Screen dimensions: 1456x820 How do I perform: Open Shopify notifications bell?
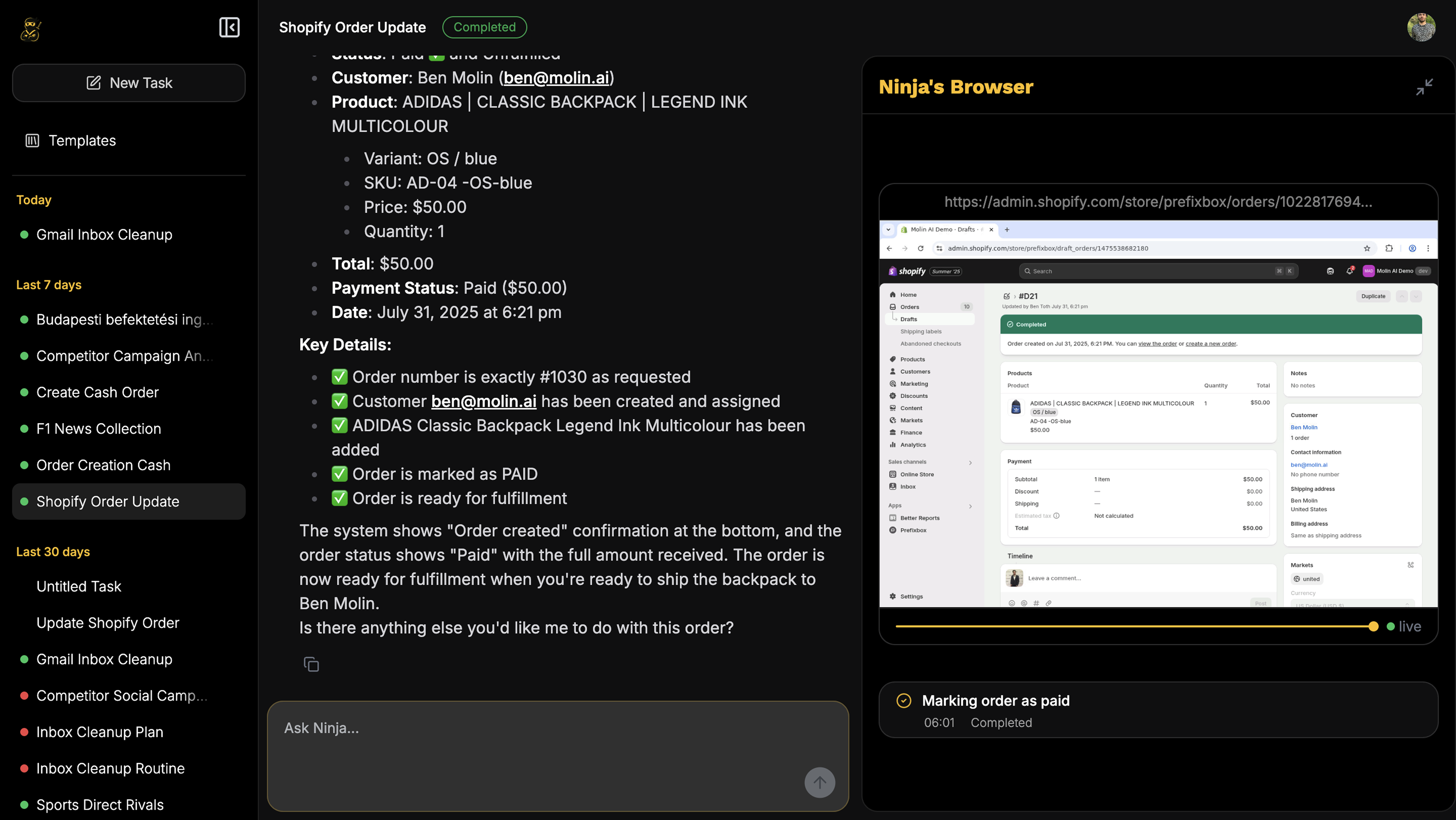pyautogui.click(x=1350, y=271)
